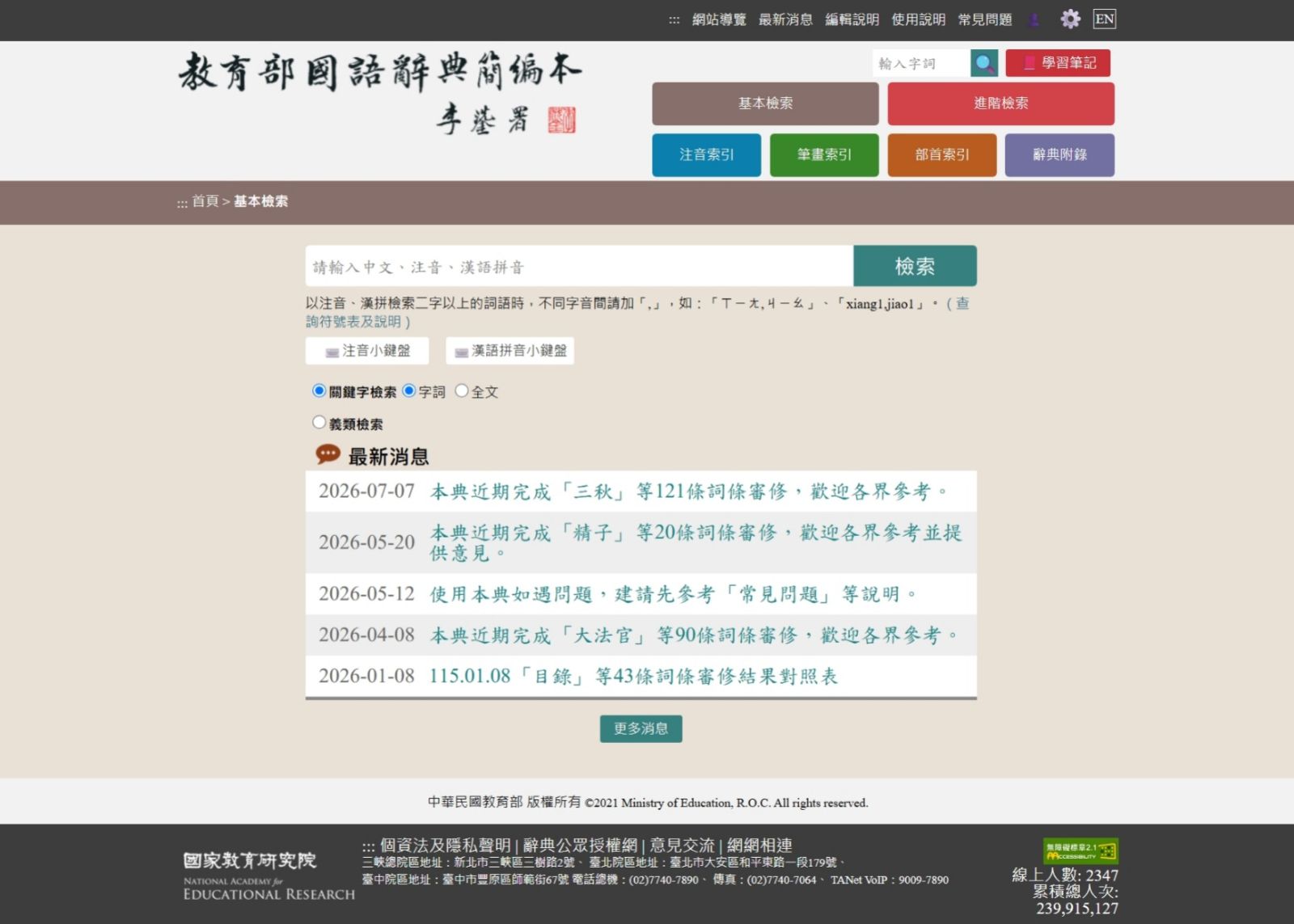Click the date 2026-07-07
This screenshot has height=924, width=1294.
point(366,492)
